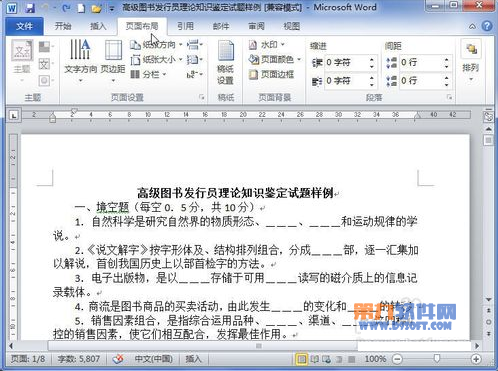The width and height of the screenshot is (498, 371).
Task: Switch to Print Layout view button
Action: [x=302, y=359]
